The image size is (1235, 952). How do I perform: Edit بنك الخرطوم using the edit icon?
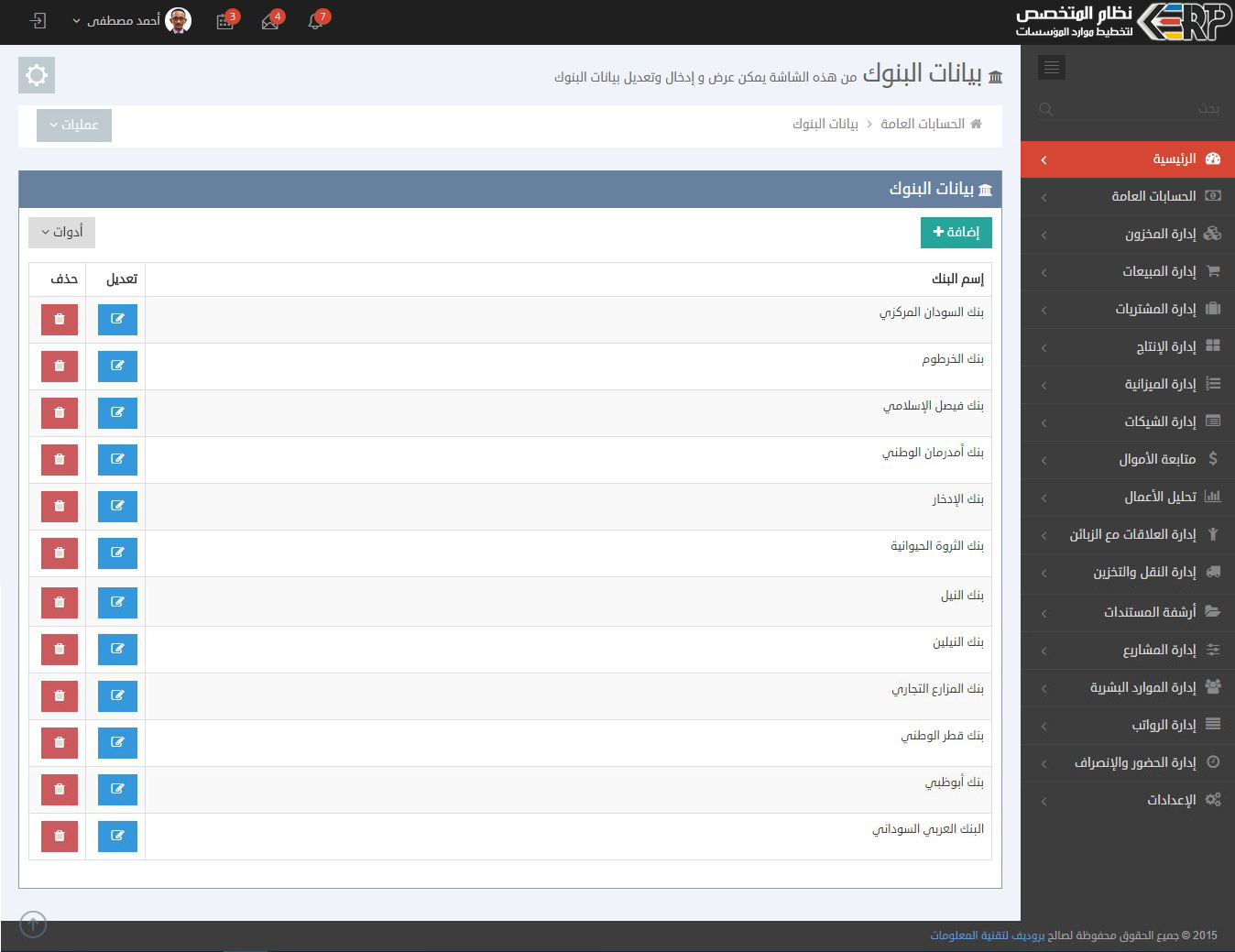click(117, 366)
